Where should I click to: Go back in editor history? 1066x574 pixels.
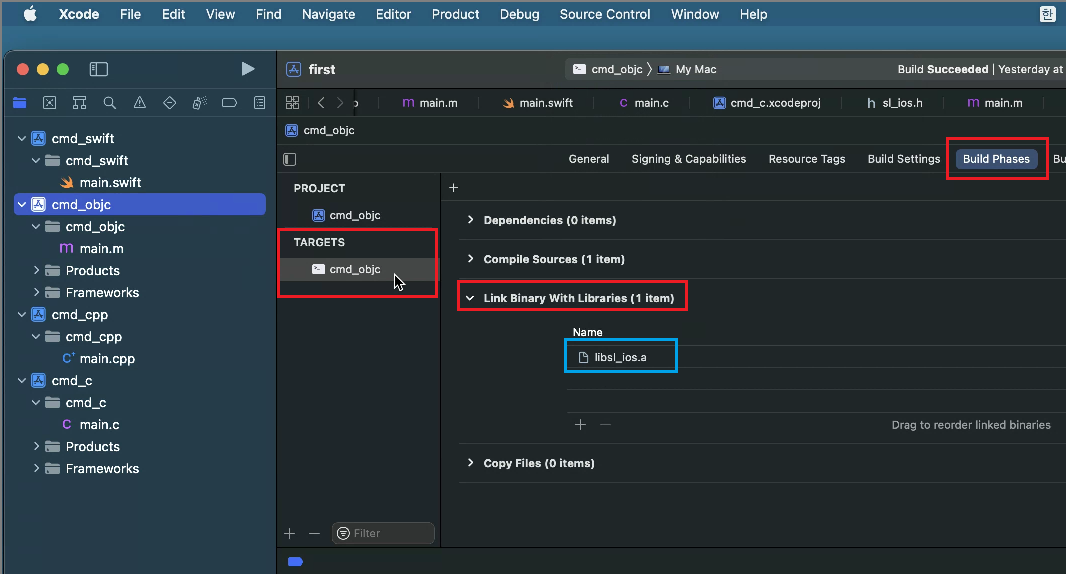[321, 103]
